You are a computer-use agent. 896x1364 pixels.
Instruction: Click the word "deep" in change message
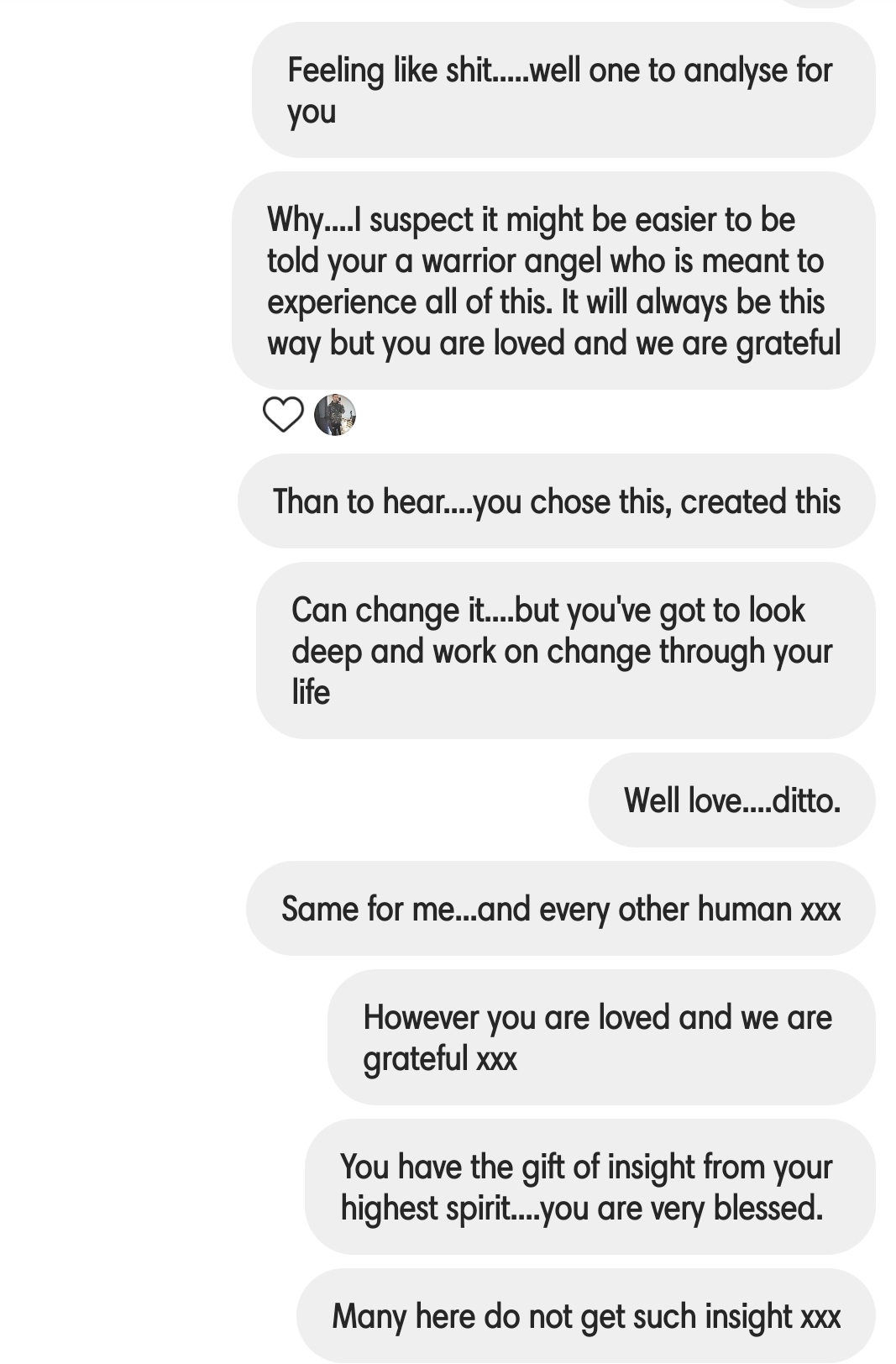[x=326, y=651]
